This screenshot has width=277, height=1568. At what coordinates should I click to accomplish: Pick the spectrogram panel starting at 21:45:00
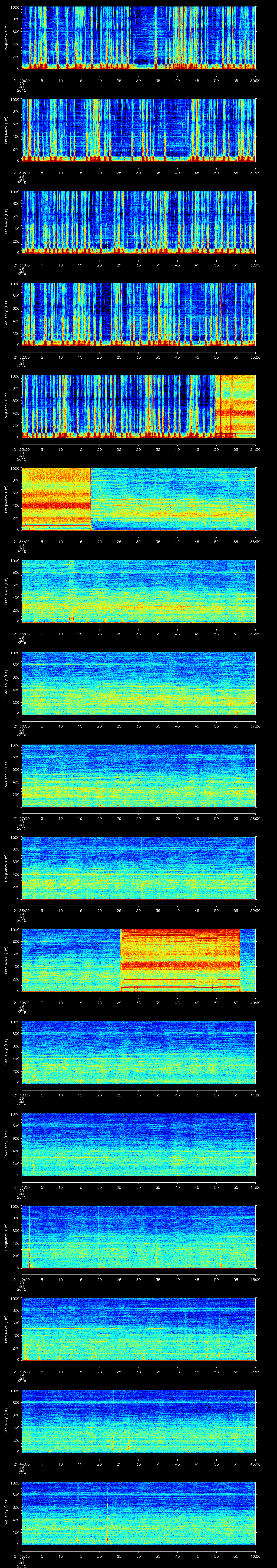pyautogui.click(x=139, y=1513)
